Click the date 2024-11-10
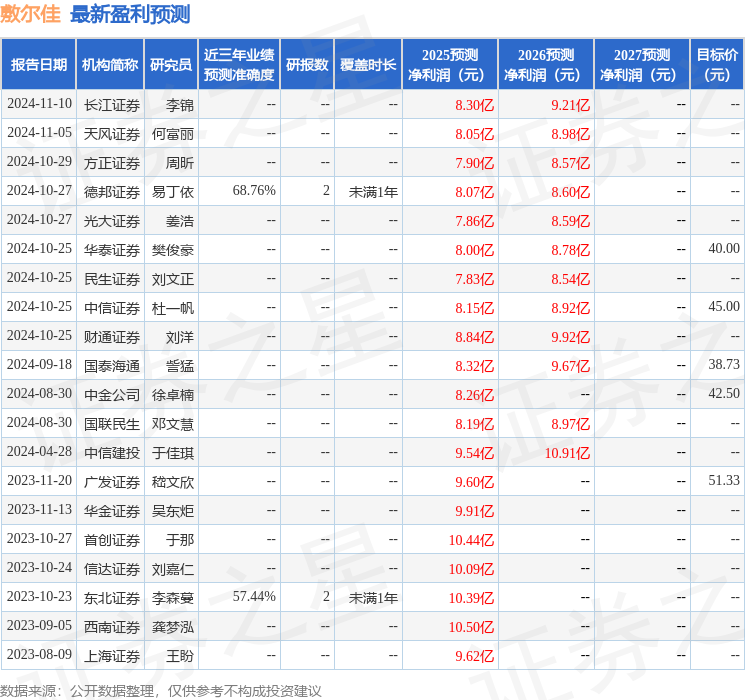Image resolution: width=745 pixels, height=700 pixels. tap(39, 104)
